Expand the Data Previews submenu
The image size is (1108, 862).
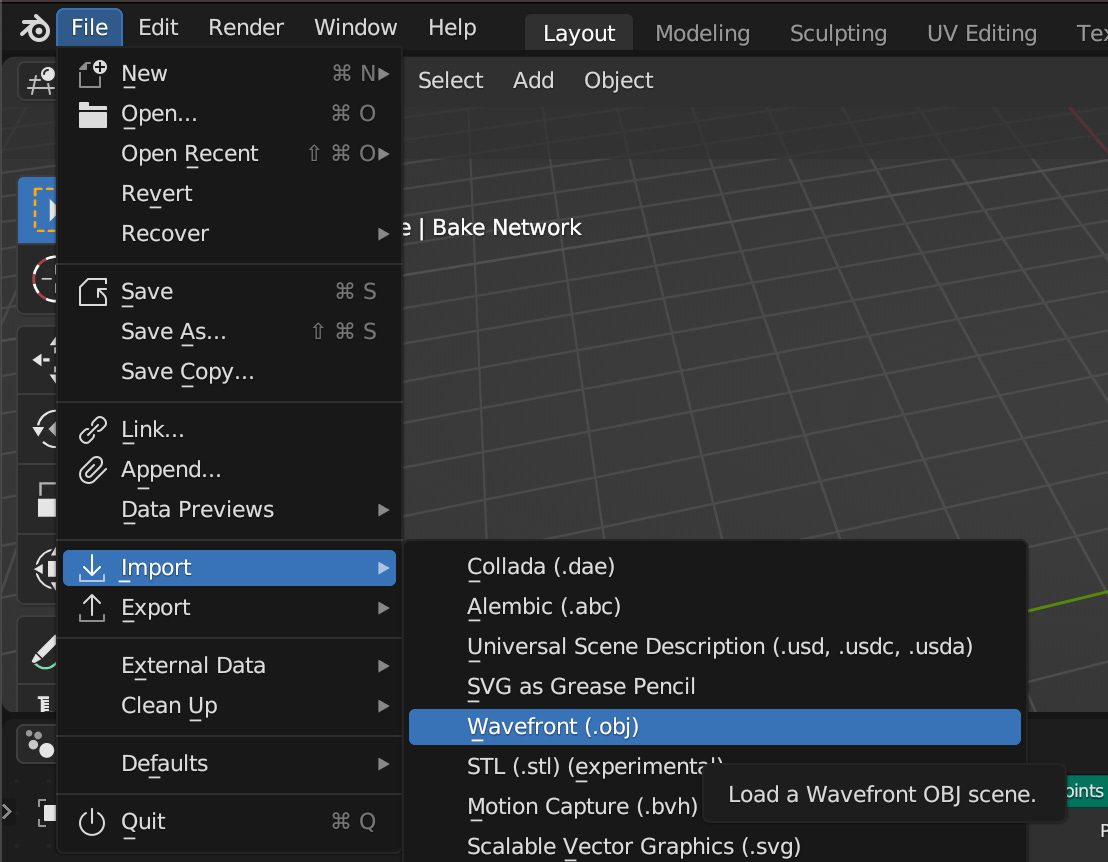point(229,509)
